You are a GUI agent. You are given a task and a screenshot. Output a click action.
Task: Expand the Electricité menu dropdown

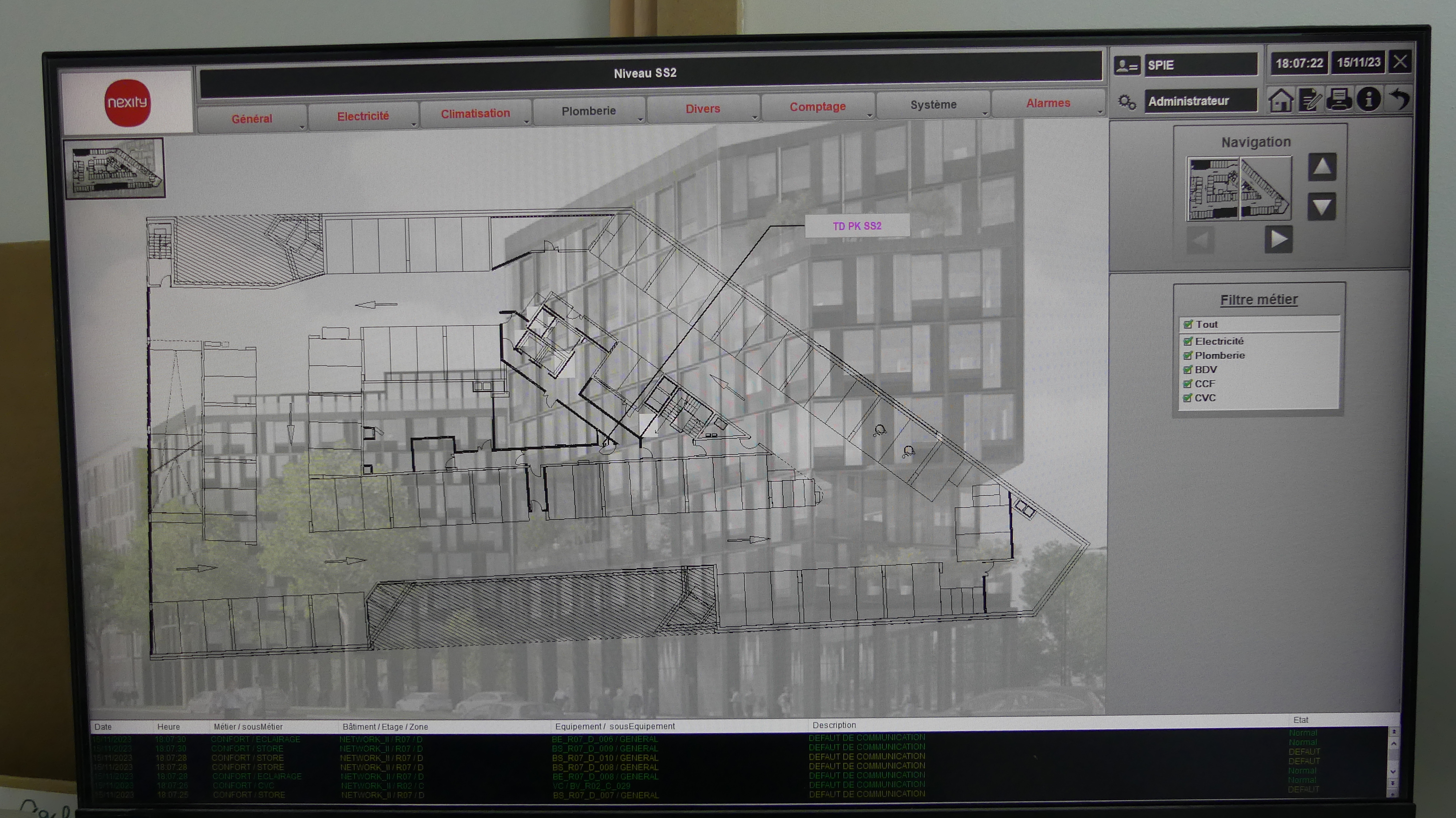tap(363, 116)
